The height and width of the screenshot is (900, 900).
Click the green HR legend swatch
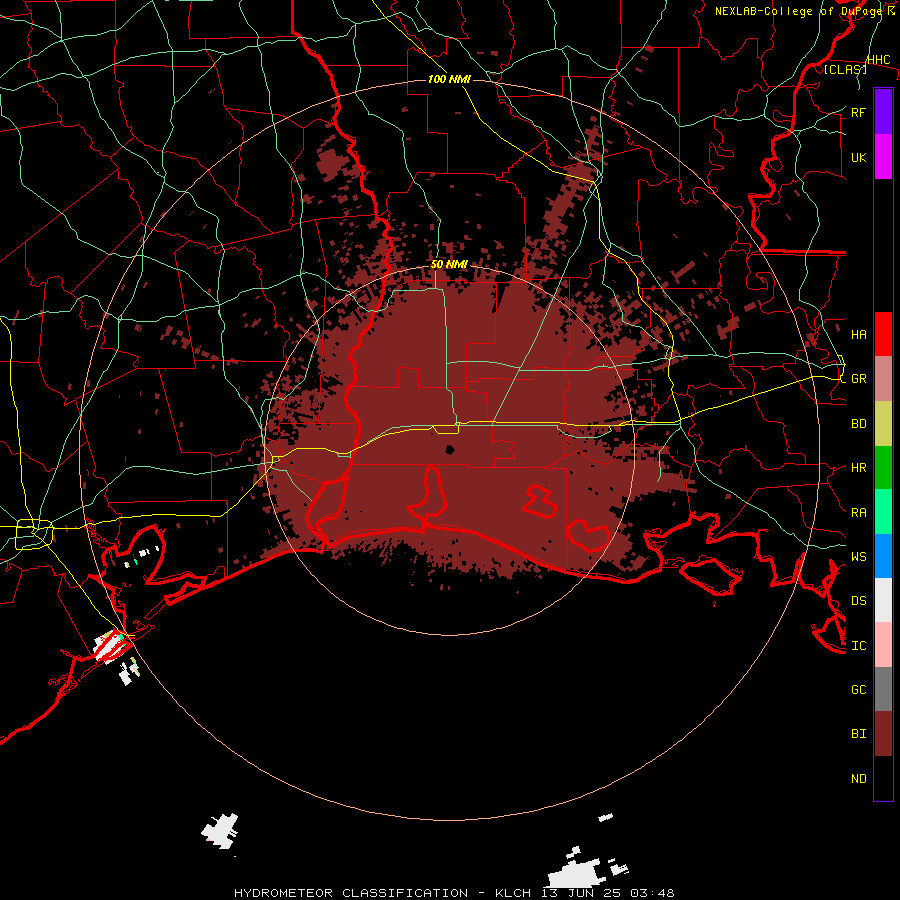[883, 468]
